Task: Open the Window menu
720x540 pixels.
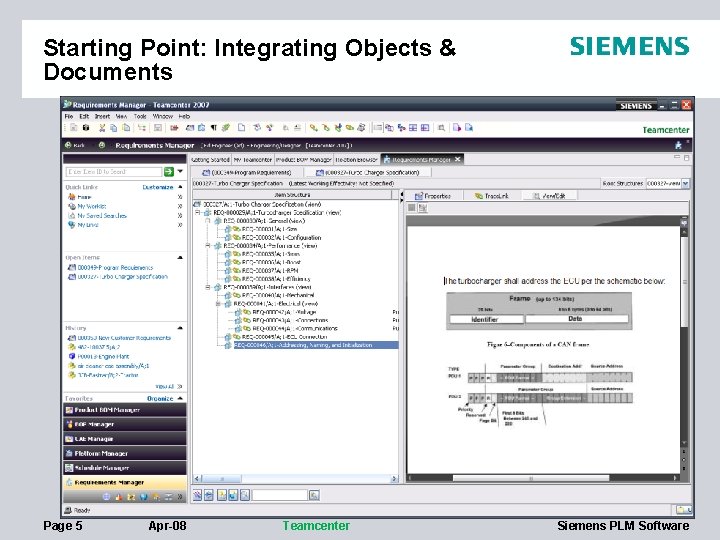Action: [x=162, y=116]
